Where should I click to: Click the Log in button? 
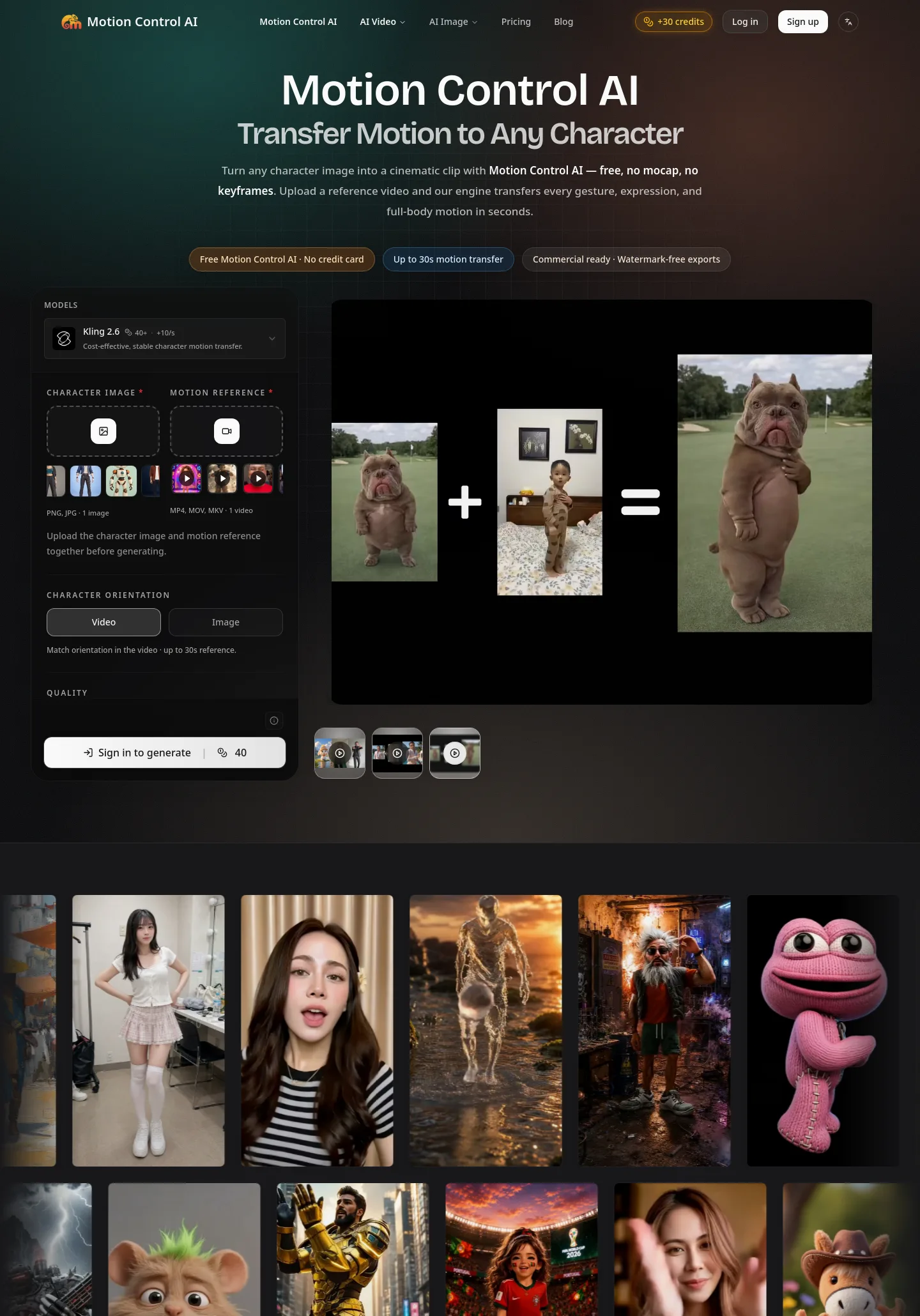click(745, 22)
